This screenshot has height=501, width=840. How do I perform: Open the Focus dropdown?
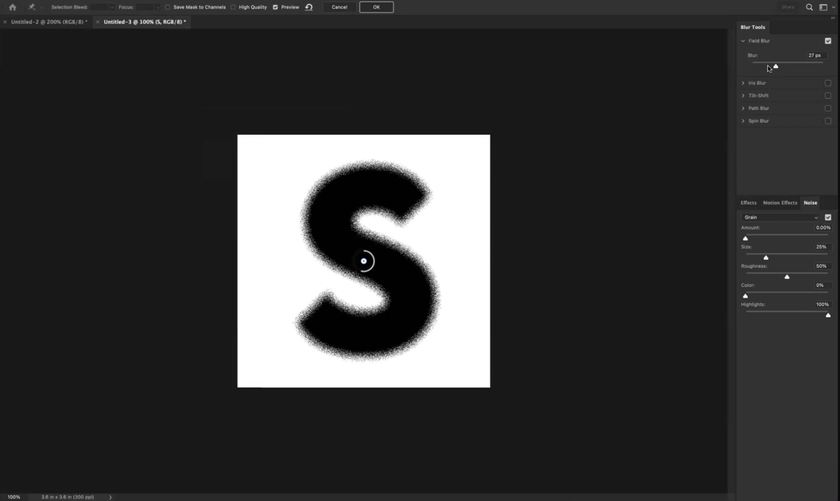pos(148,7)
